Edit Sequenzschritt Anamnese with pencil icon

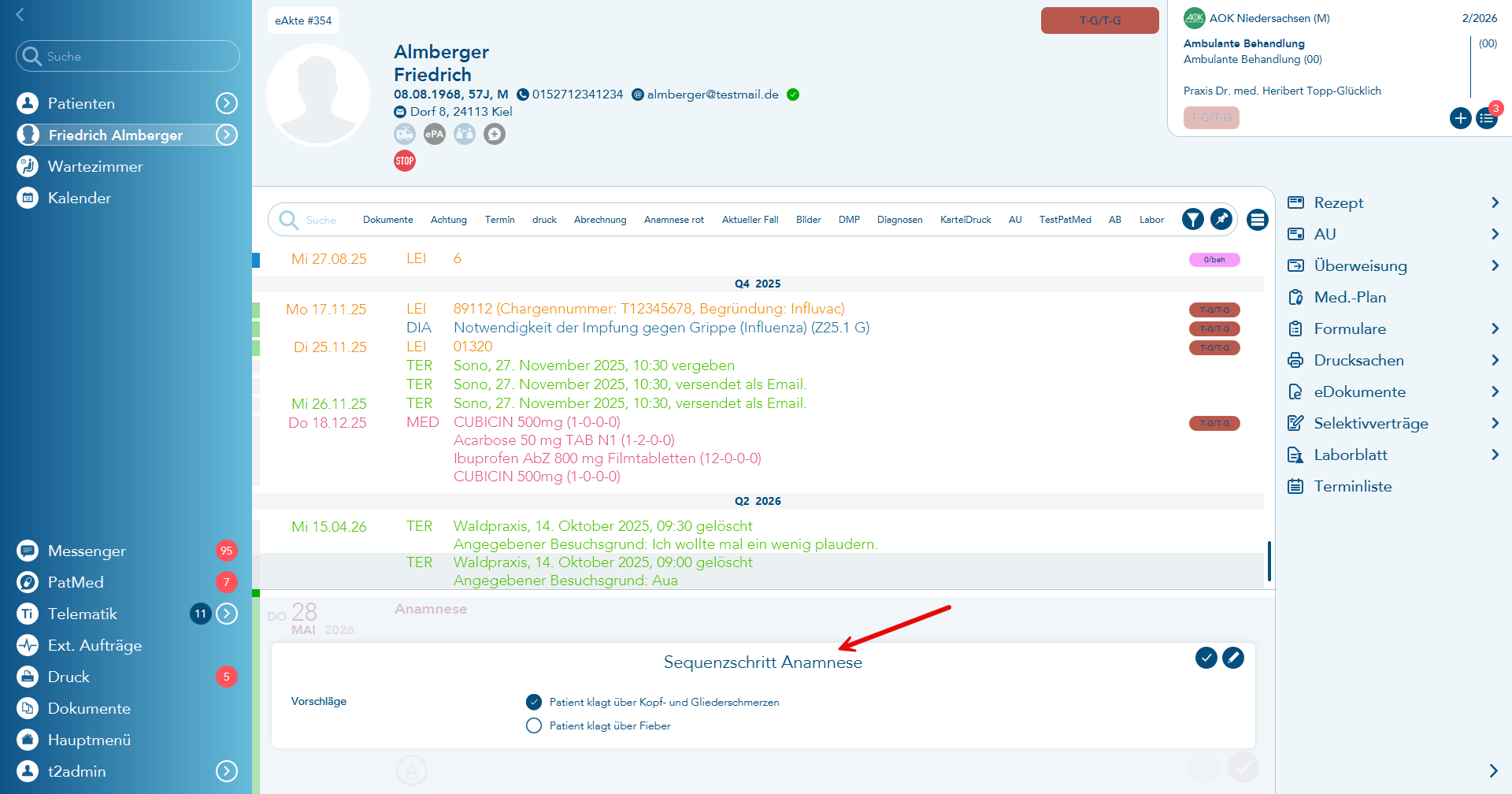pos(1233,658)
